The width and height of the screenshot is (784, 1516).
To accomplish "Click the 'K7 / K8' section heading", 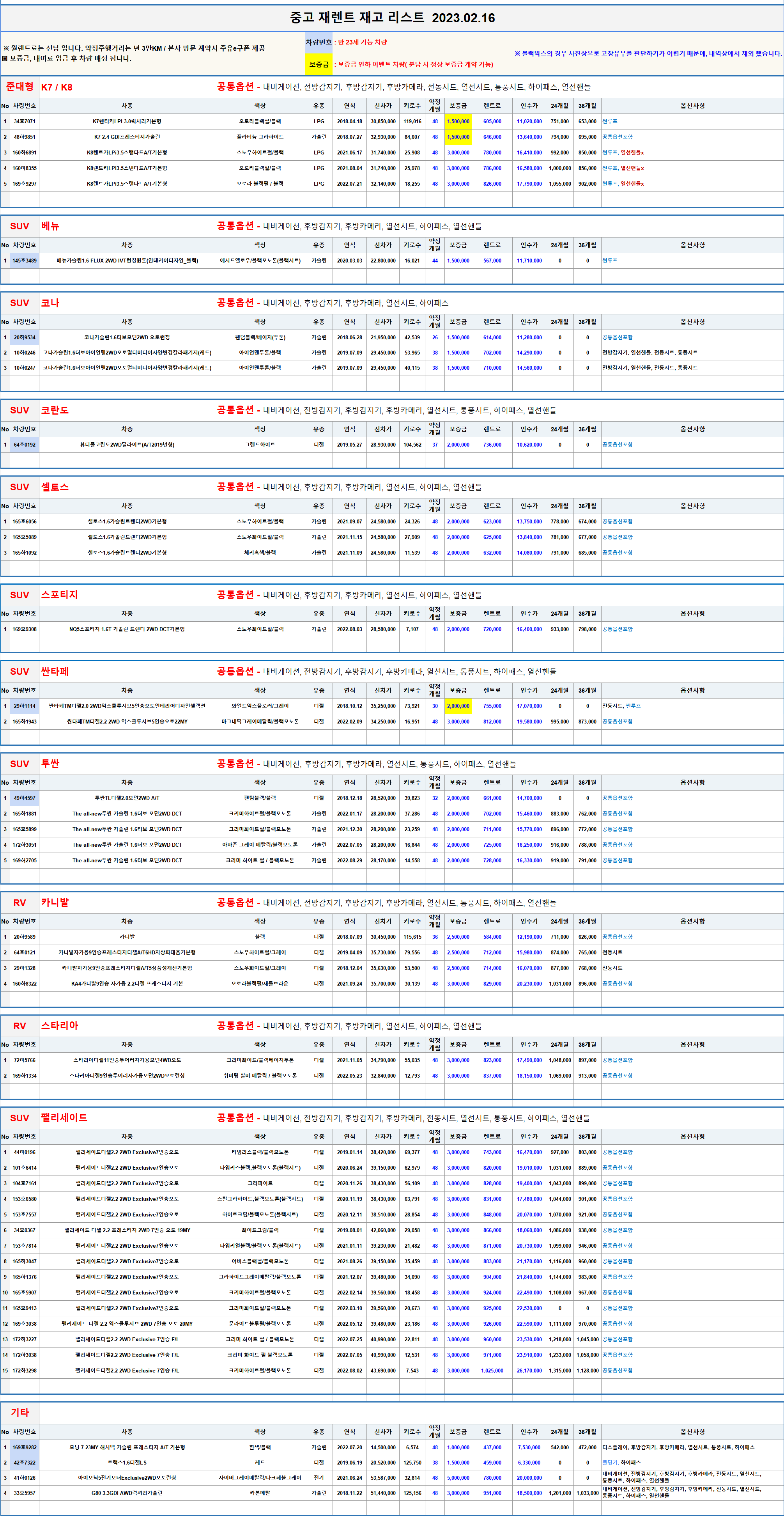I will [57, 87].
